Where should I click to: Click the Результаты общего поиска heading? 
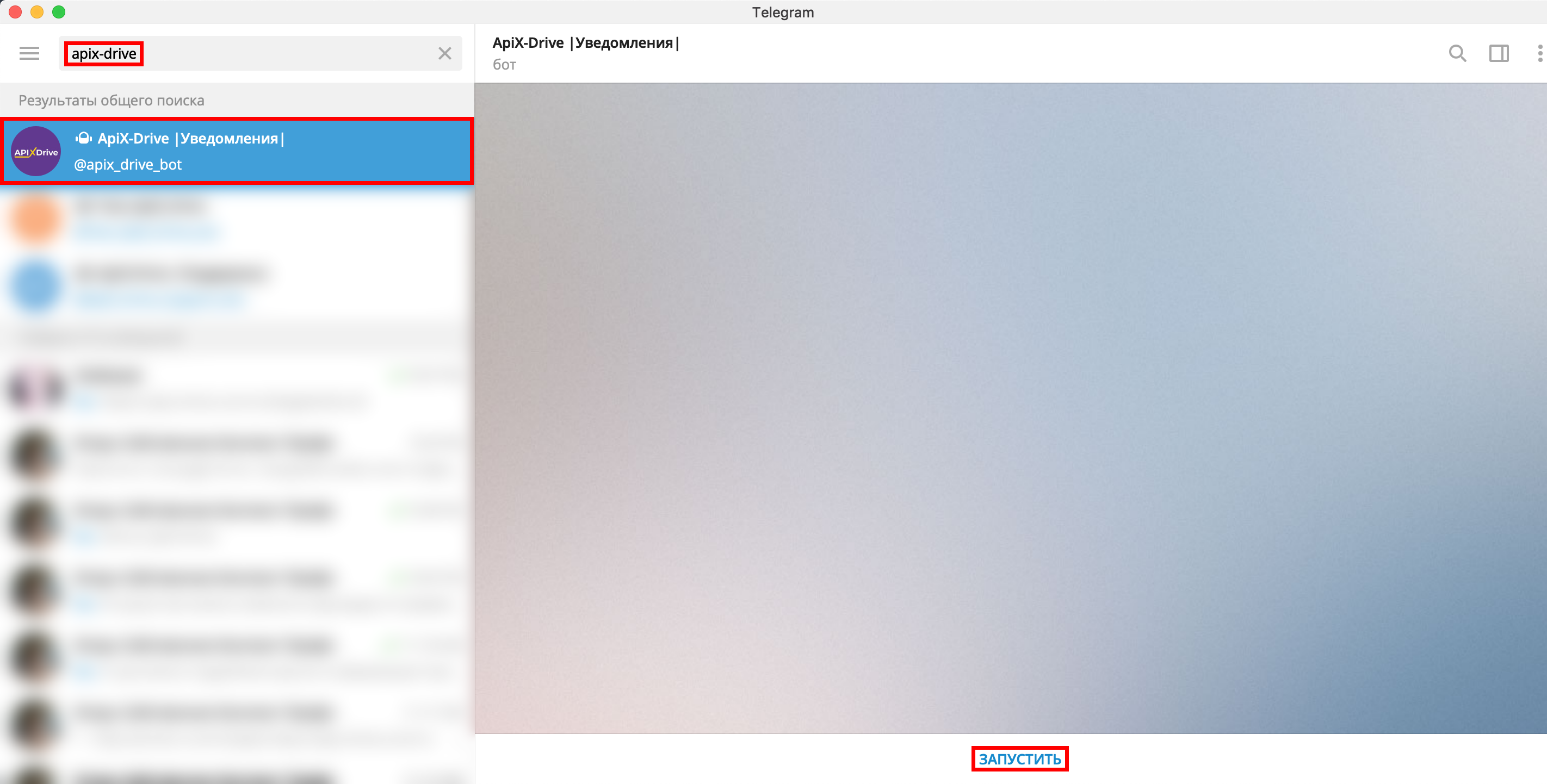111,100
